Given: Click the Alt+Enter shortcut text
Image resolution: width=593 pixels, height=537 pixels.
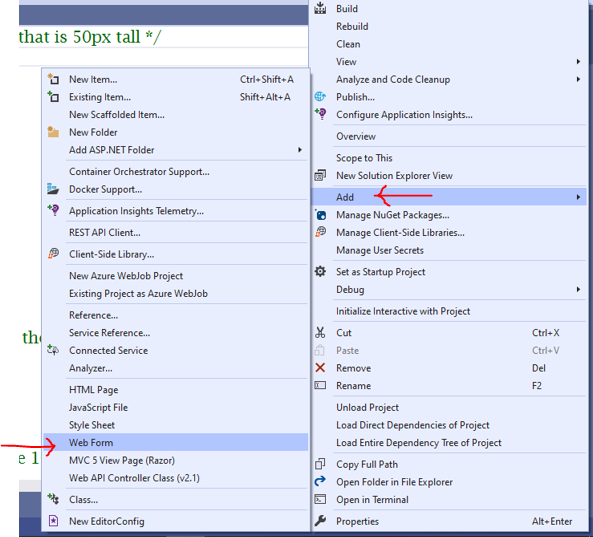Looking at the screenshot, I should click(552, 521).
